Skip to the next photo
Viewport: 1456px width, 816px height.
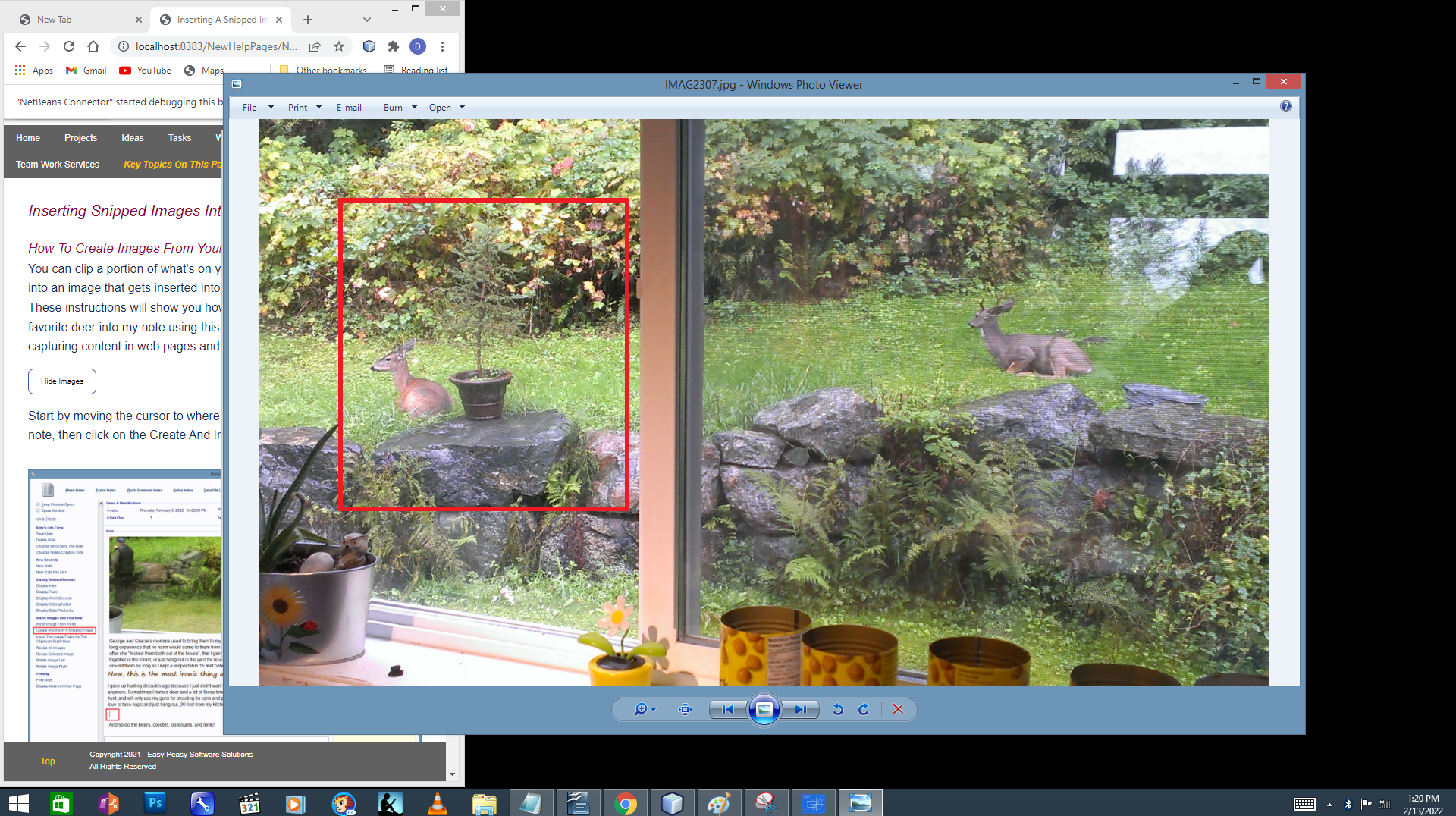[x=801, y=709]
